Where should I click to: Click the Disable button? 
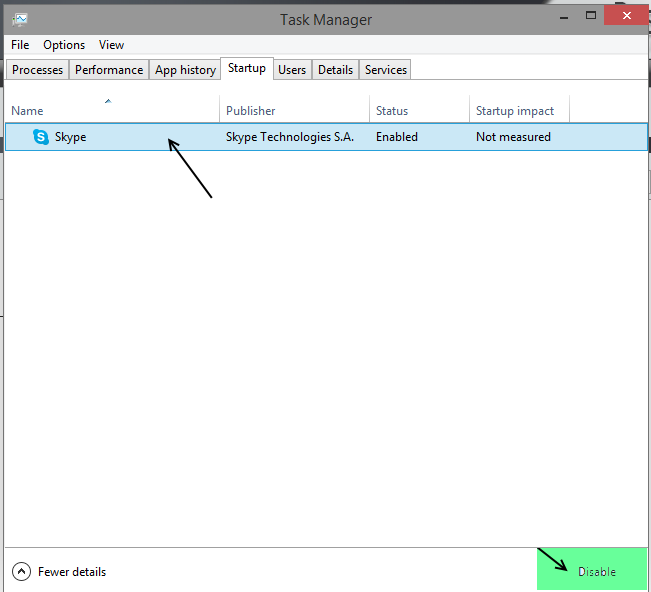pyautogui.click(x=592, y=569)
